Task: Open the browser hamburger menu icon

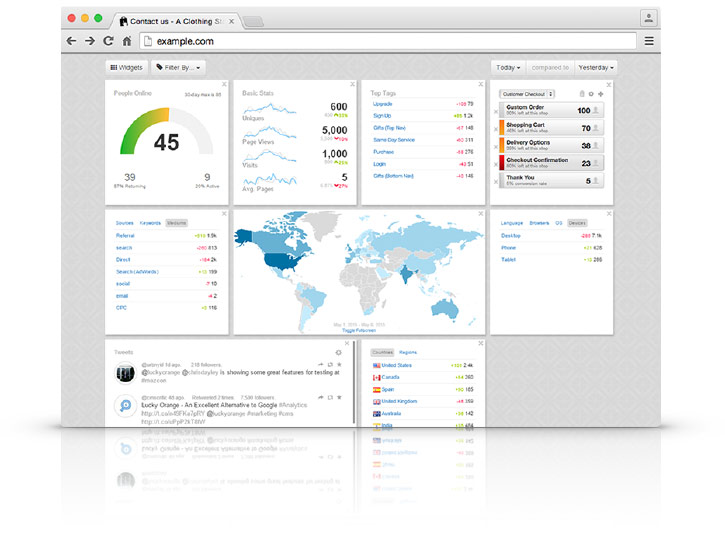Action: tap(649, 41)
